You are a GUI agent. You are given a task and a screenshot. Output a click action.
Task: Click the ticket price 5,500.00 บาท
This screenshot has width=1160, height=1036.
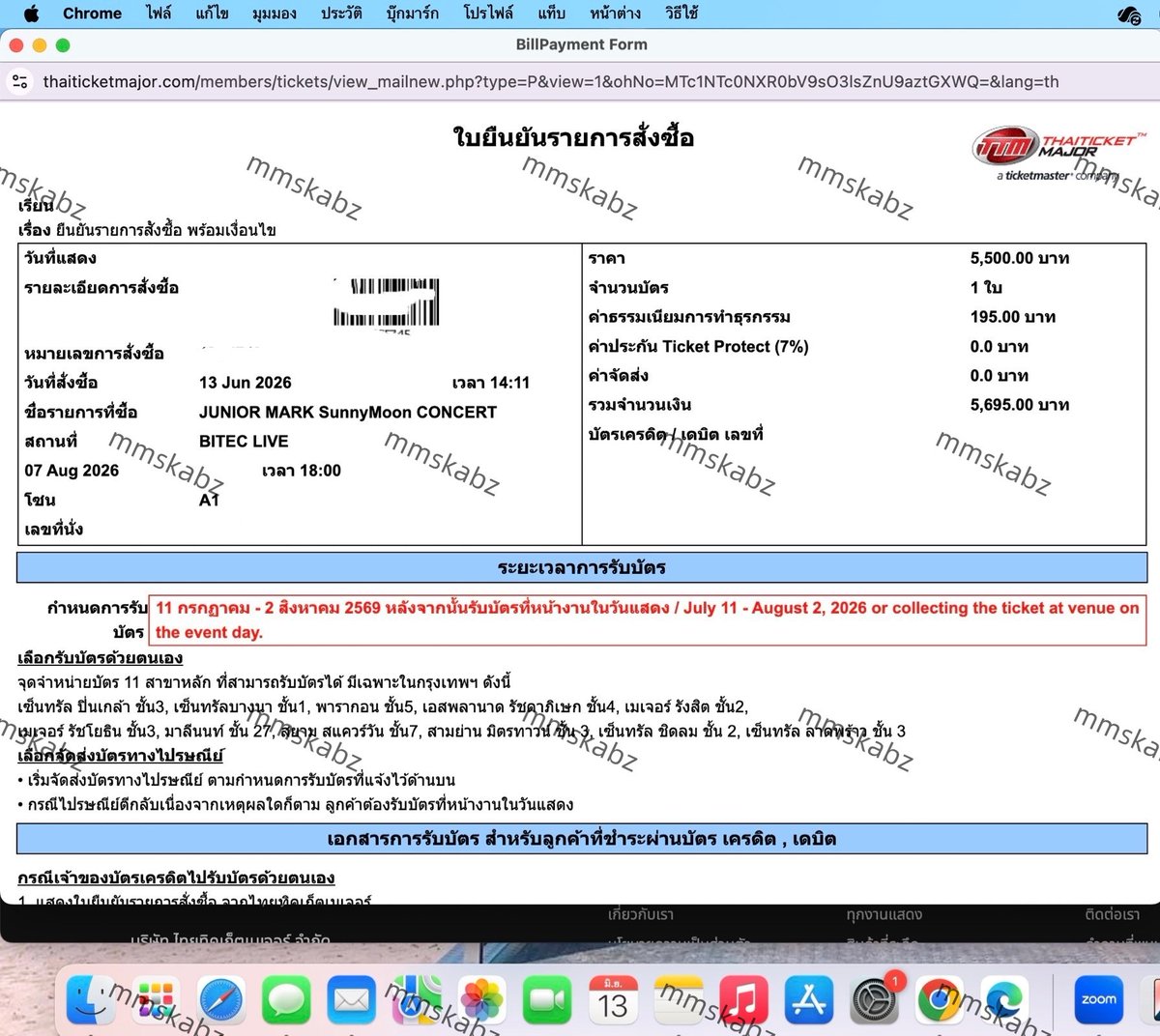point(1020,258)
